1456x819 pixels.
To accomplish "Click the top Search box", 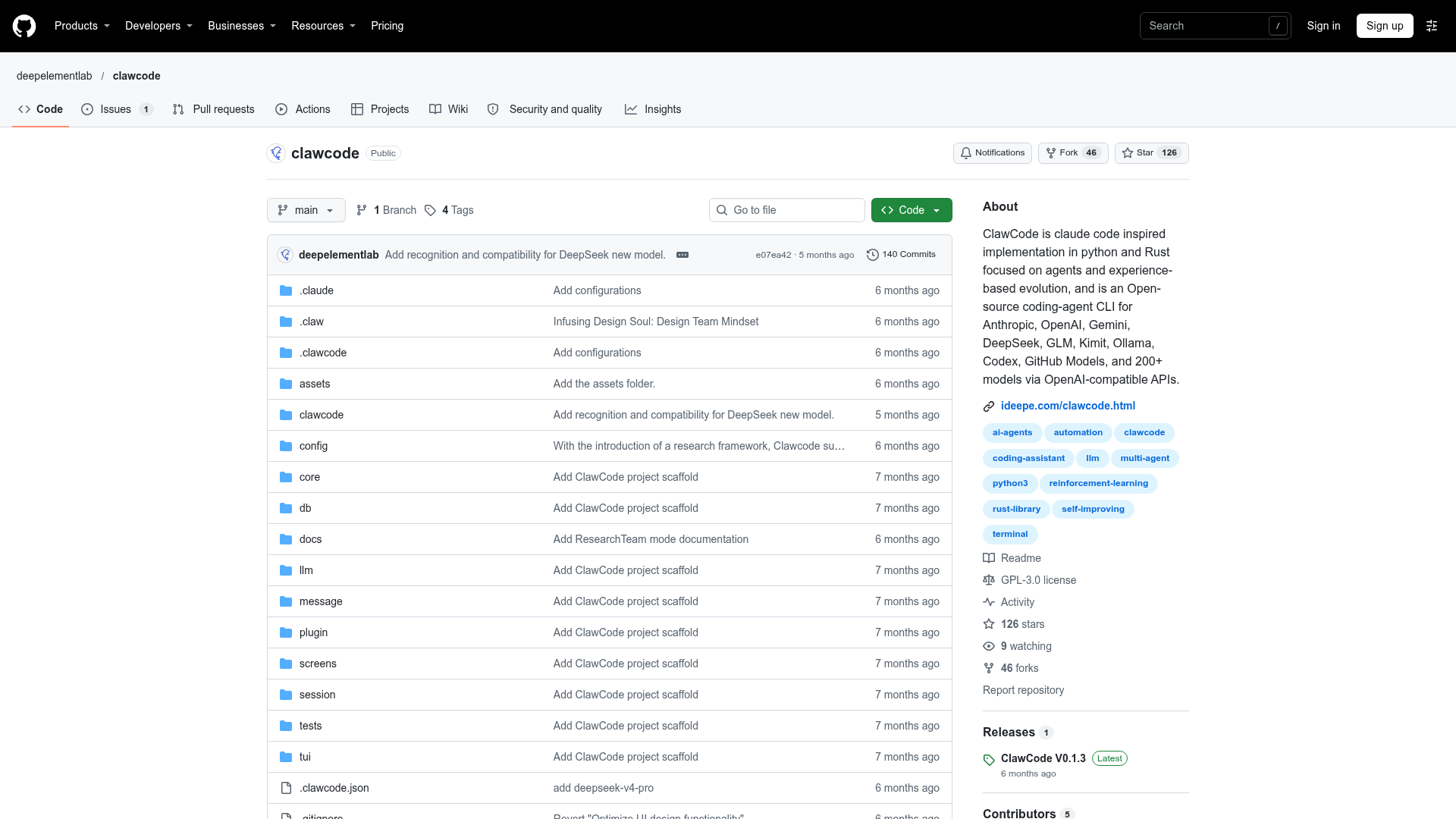I will pyautogui.click(x=1215, y=26).
